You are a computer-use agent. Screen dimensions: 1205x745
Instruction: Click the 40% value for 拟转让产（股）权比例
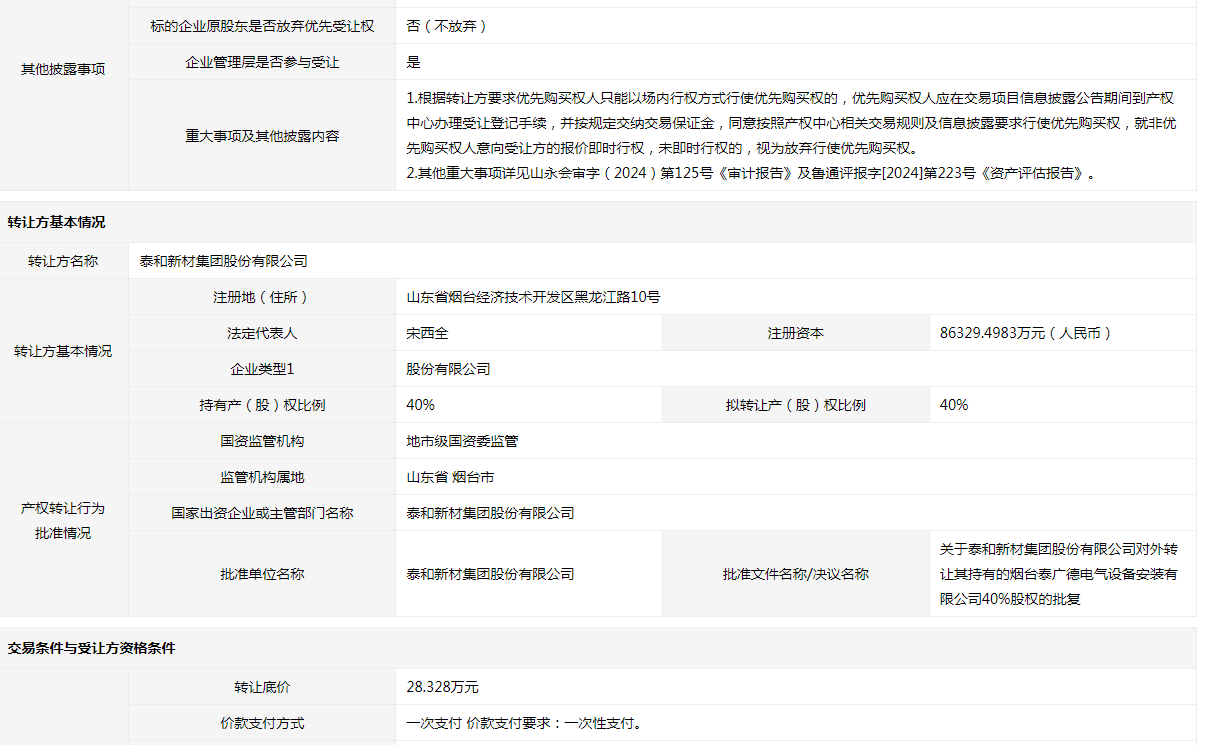point(954,405)
